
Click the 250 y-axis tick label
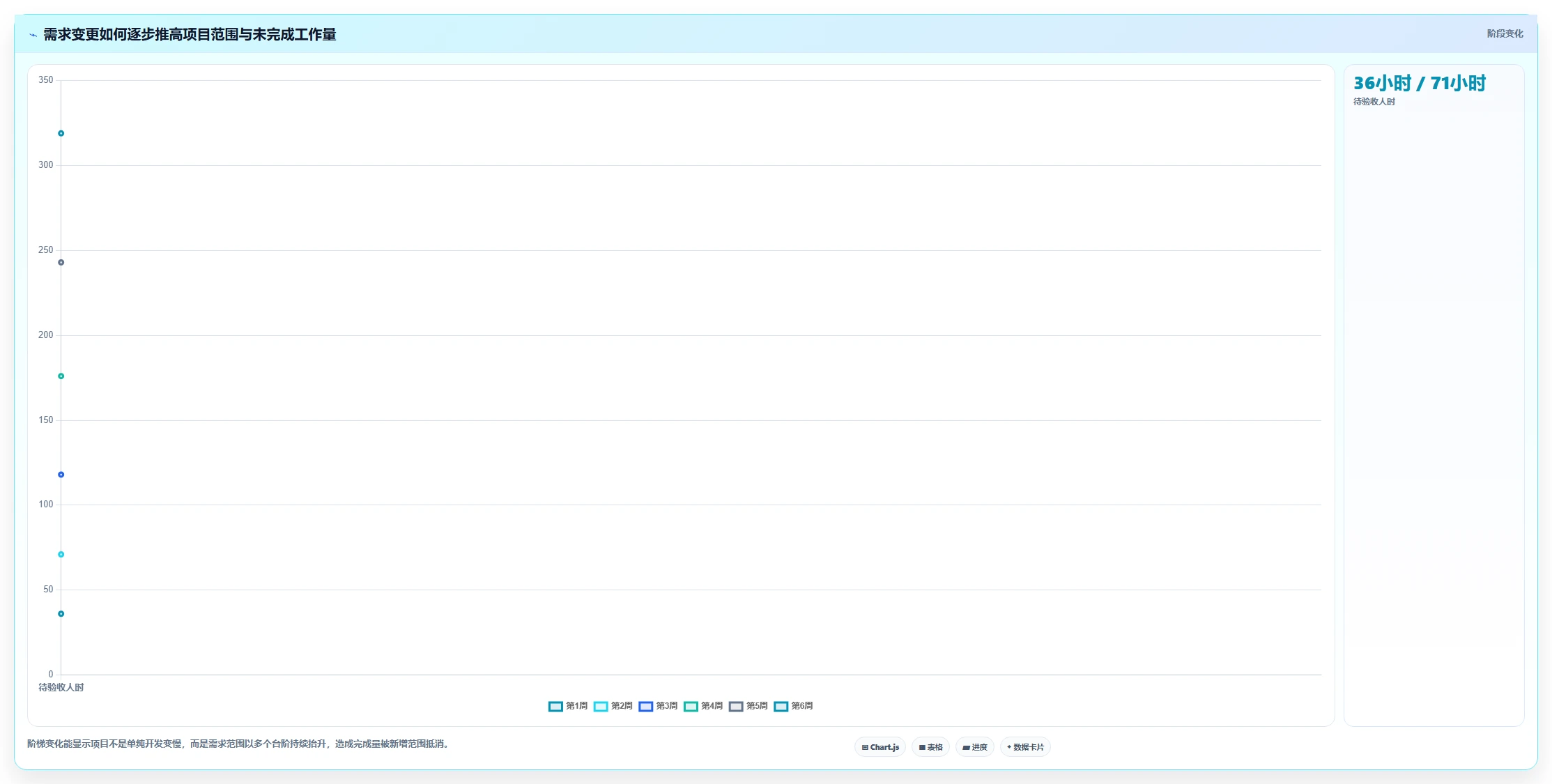45,250
